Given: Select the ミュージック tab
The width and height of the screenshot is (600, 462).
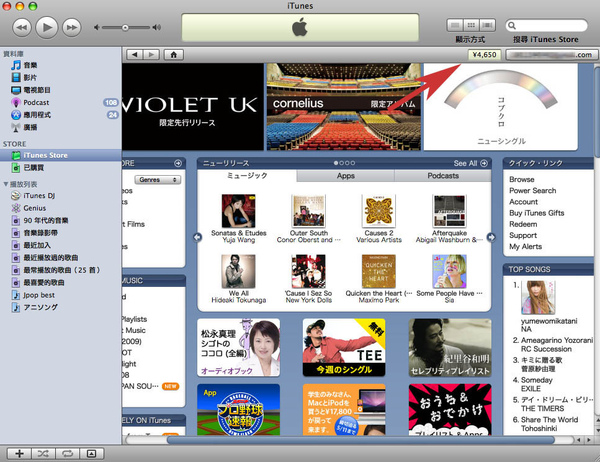Looking at the screenshot, I should pos(247,176).
